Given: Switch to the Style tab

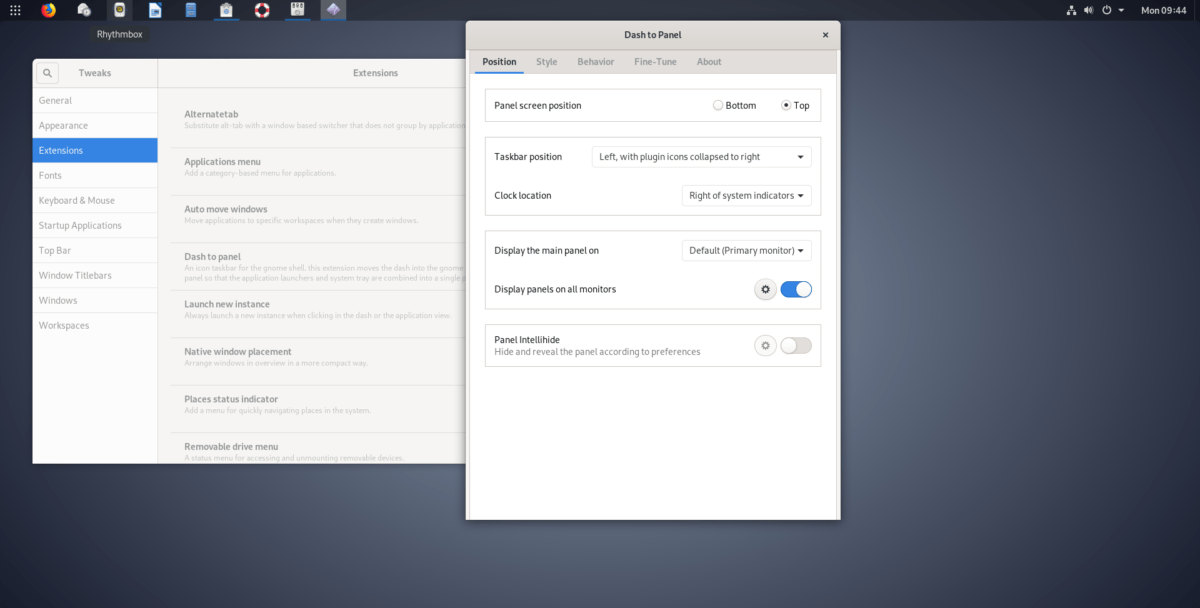Looking at the screenshot, I should [546, 61].
